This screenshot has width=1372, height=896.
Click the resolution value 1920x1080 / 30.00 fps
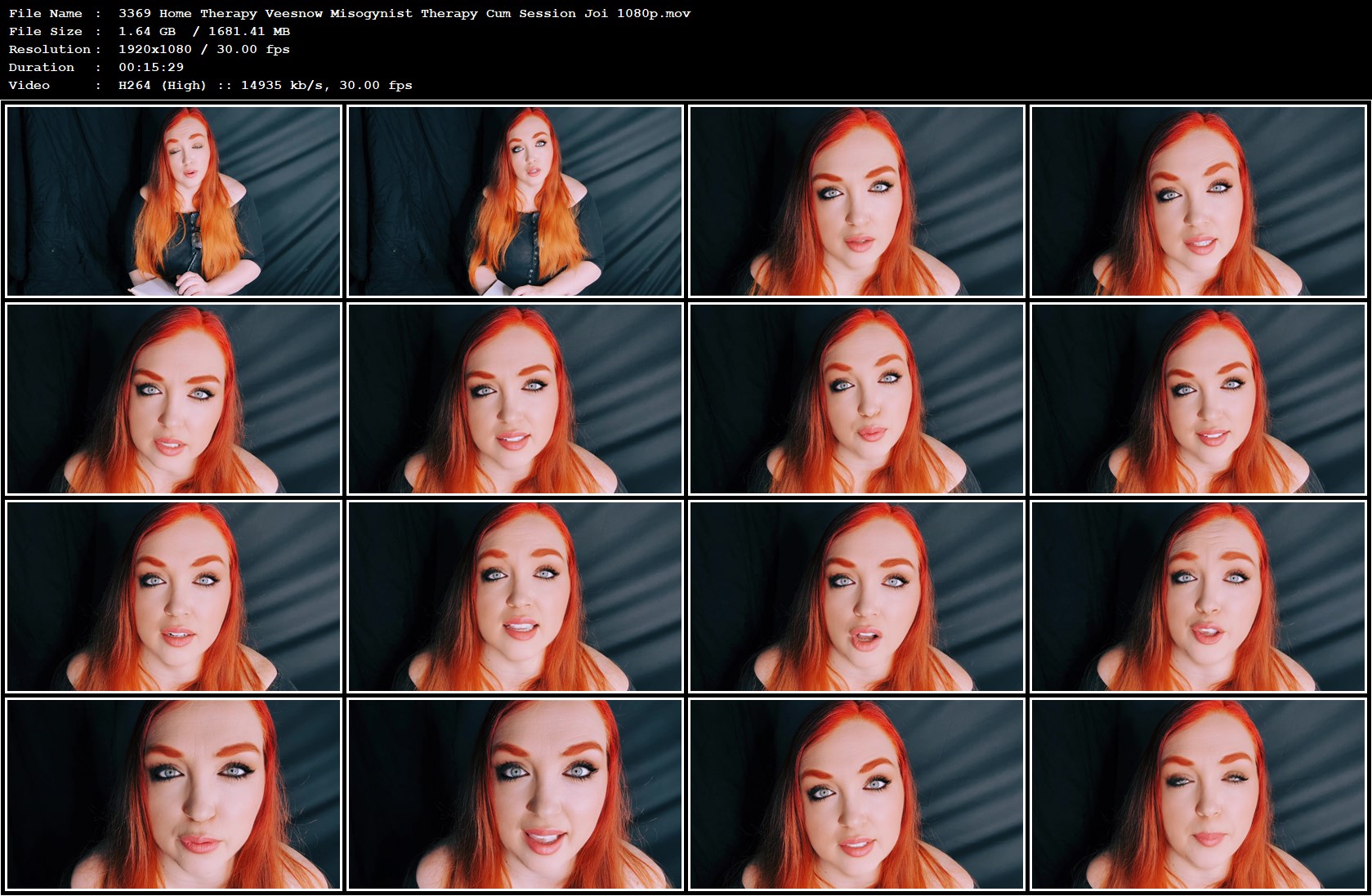204,49
